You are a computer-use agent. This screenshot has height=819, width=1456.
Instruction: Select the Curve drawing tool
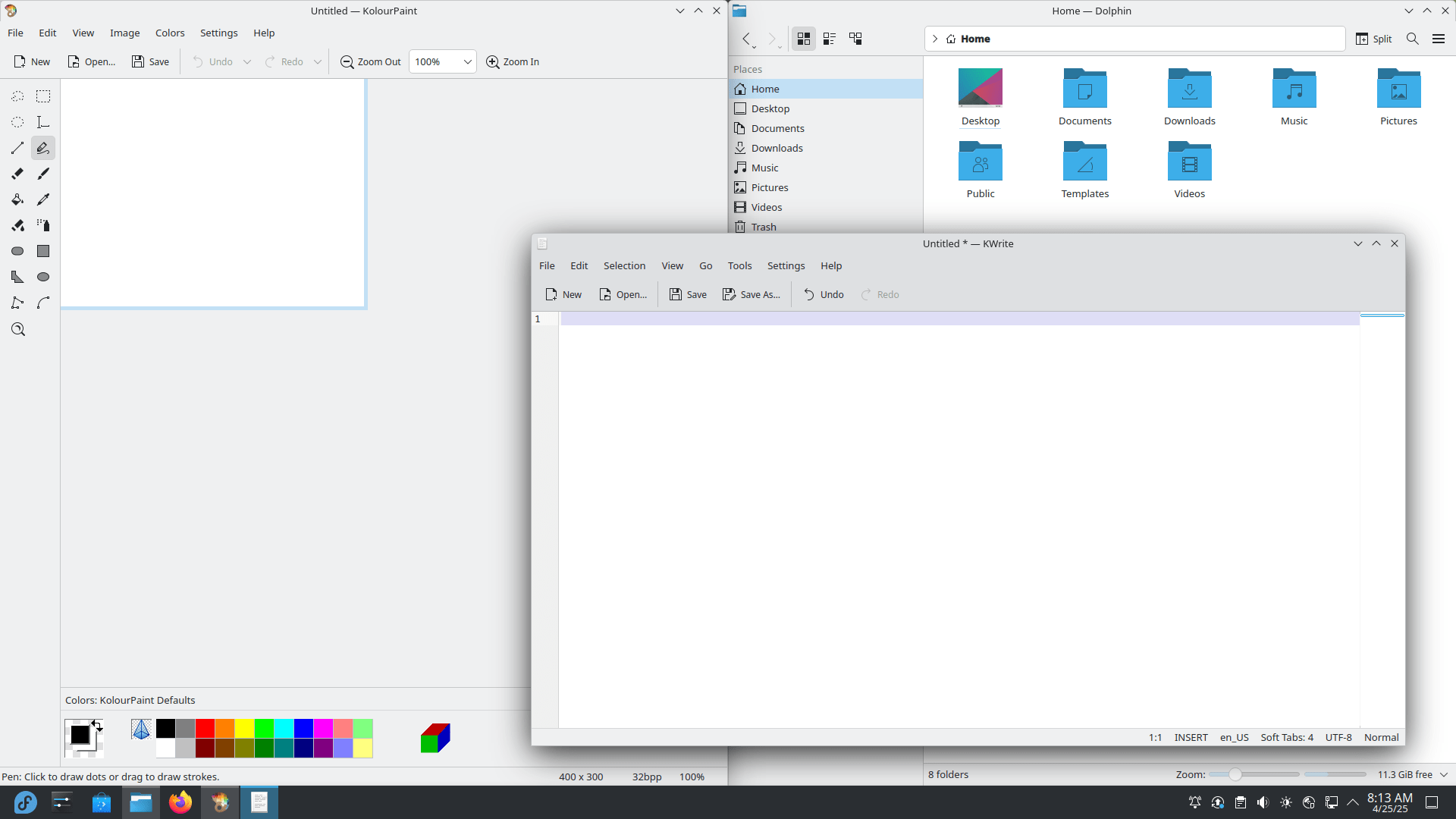[x=43, y=303]
